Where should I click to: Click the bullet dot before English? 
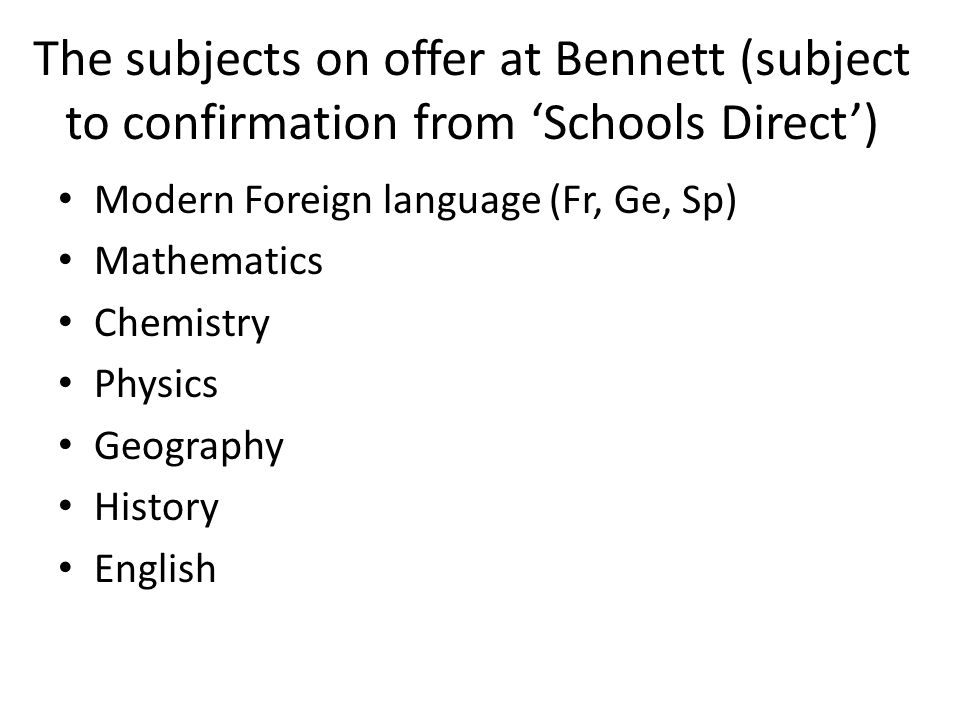(x=66, y=568)
